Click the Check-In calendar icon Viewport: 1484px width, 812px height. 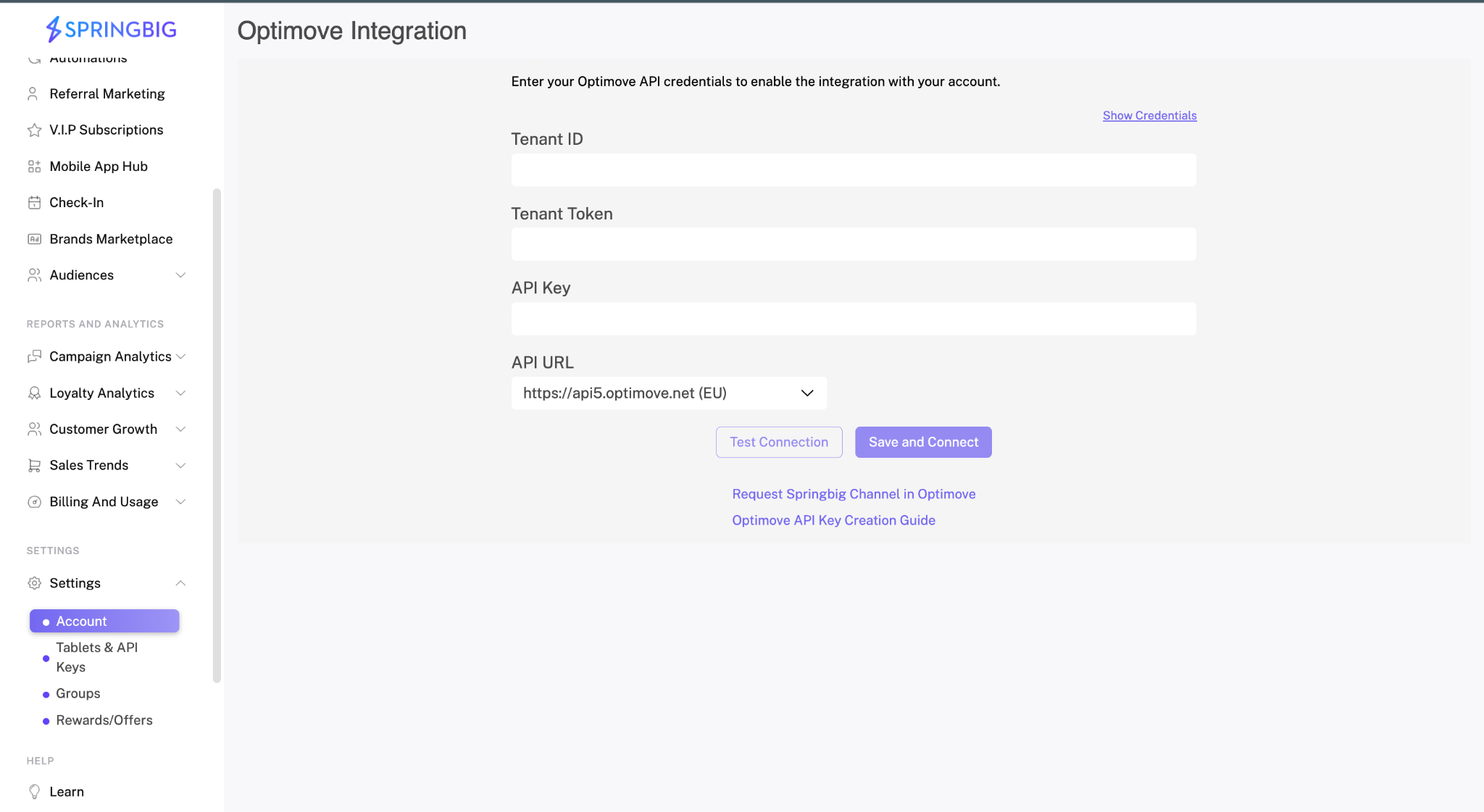34,203
